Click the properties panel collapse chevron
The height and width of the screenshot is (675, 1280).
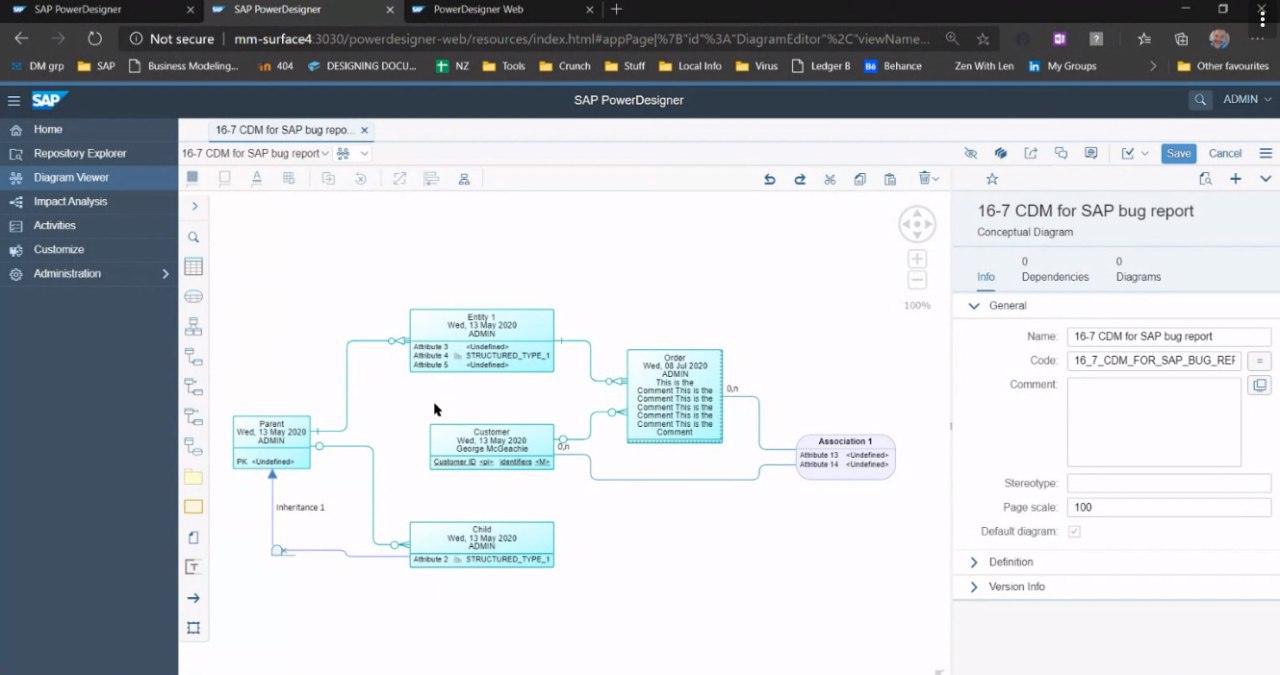pyautogui.click(x=1265, y=179)
